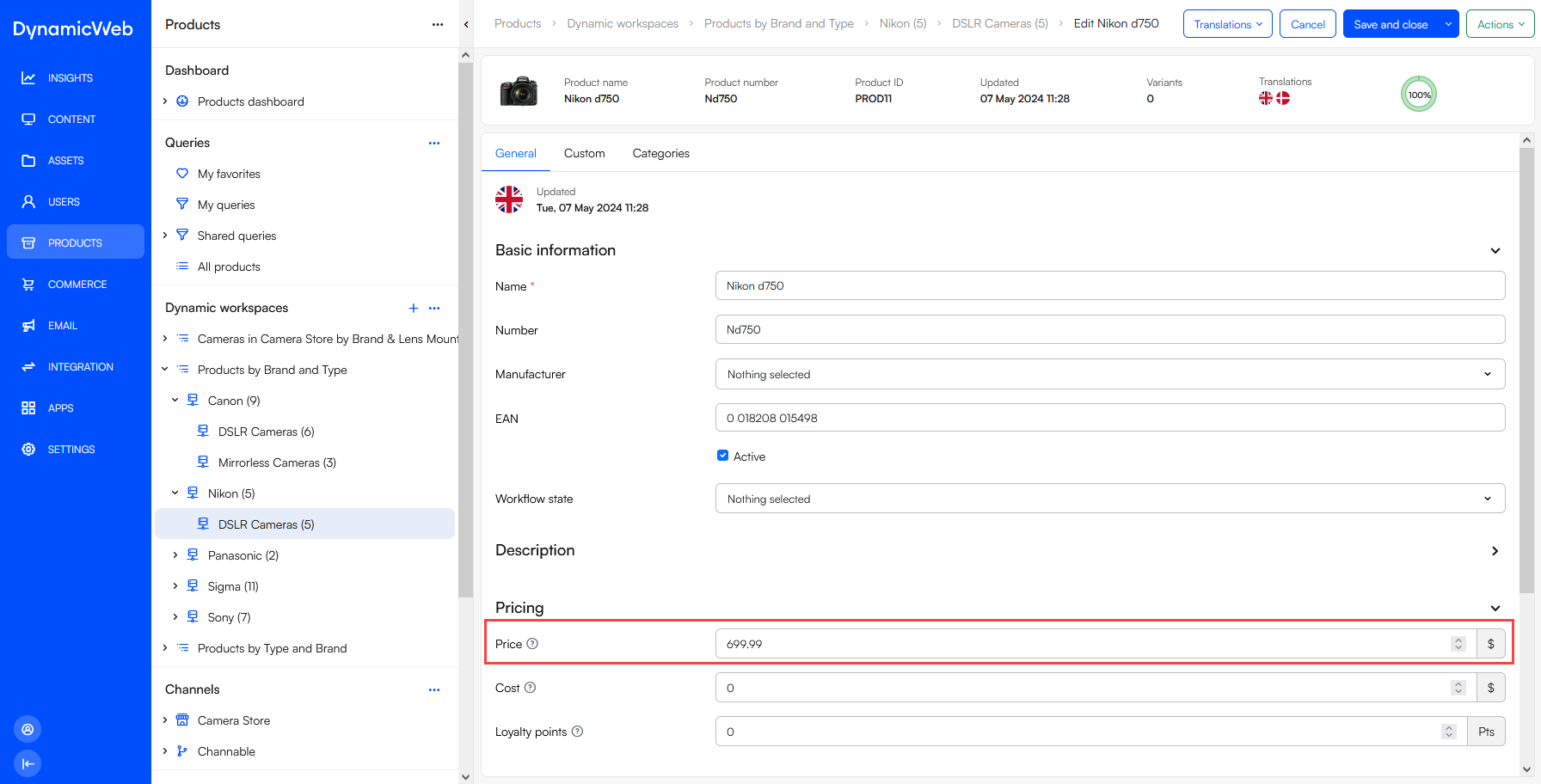
Task: Click the Cost help icon
Action: pyautogui.click(x=531, y=688)
